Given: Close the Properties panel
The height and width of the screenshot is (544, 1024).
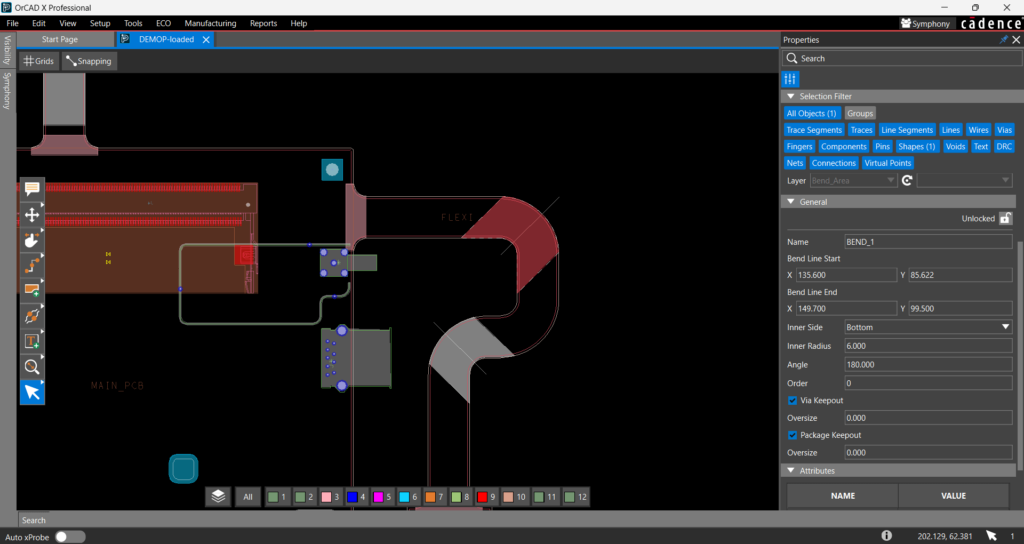Looking at the screenshot, I should 1016,40.
